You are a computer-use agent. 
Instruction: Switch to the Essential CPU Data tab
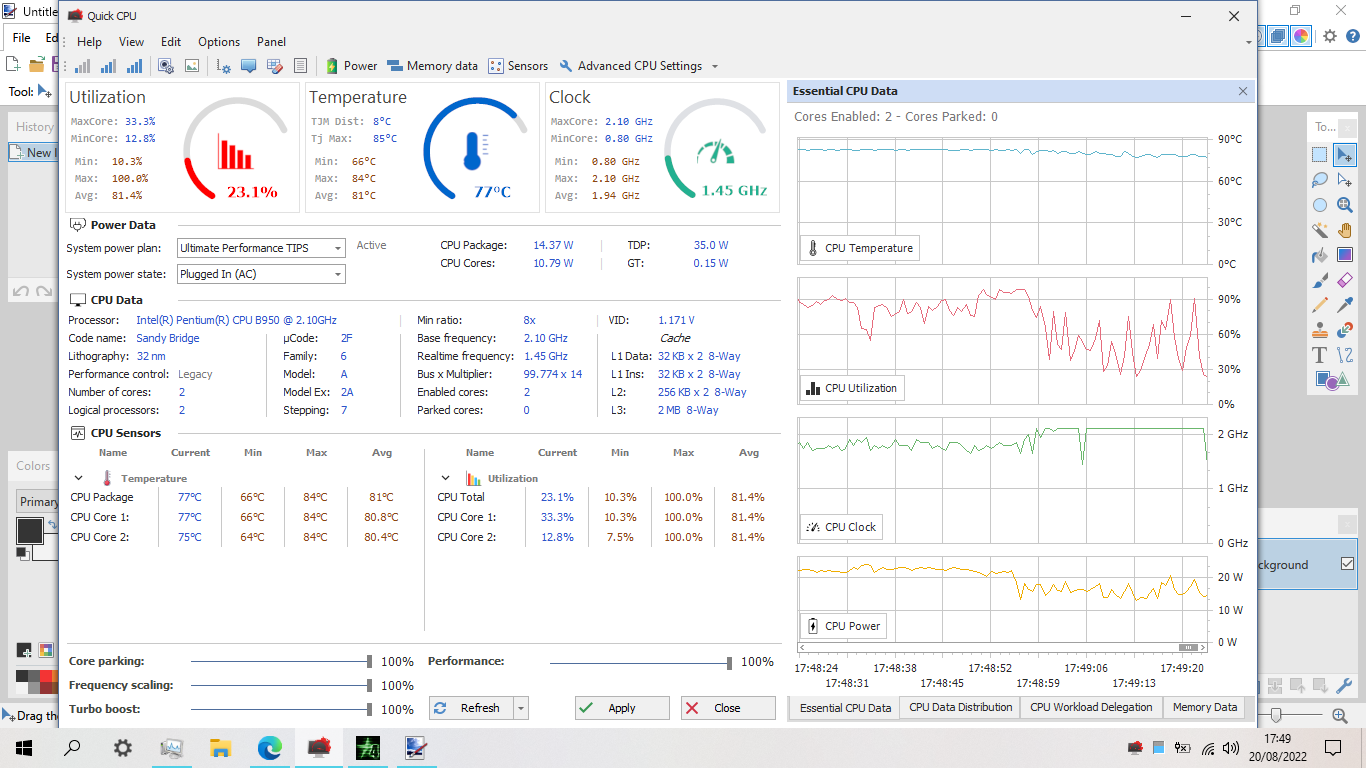(x=845, y=708)
